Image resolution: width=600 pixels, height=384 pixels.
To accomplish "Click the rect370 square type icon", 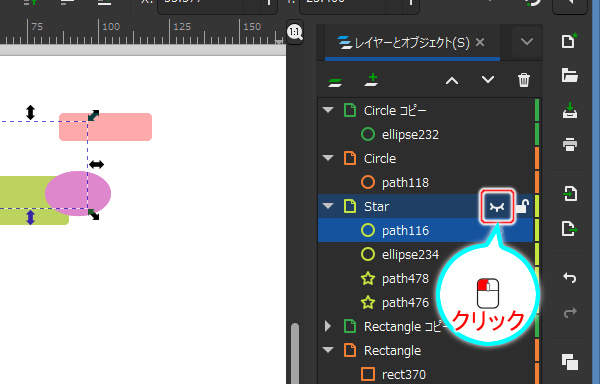I will point(368,374).
